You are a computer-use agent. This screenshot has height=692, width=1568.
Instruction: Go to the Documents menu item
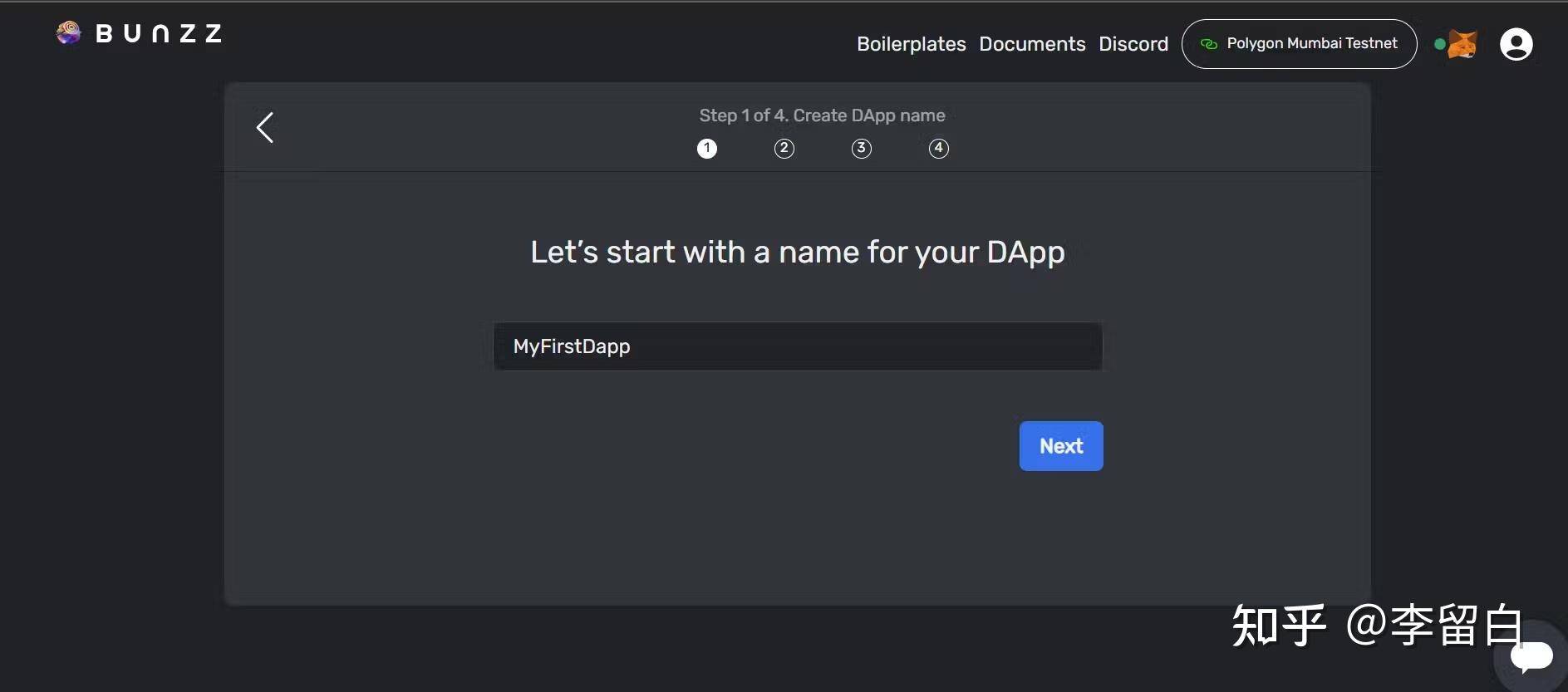point(1032,44)
